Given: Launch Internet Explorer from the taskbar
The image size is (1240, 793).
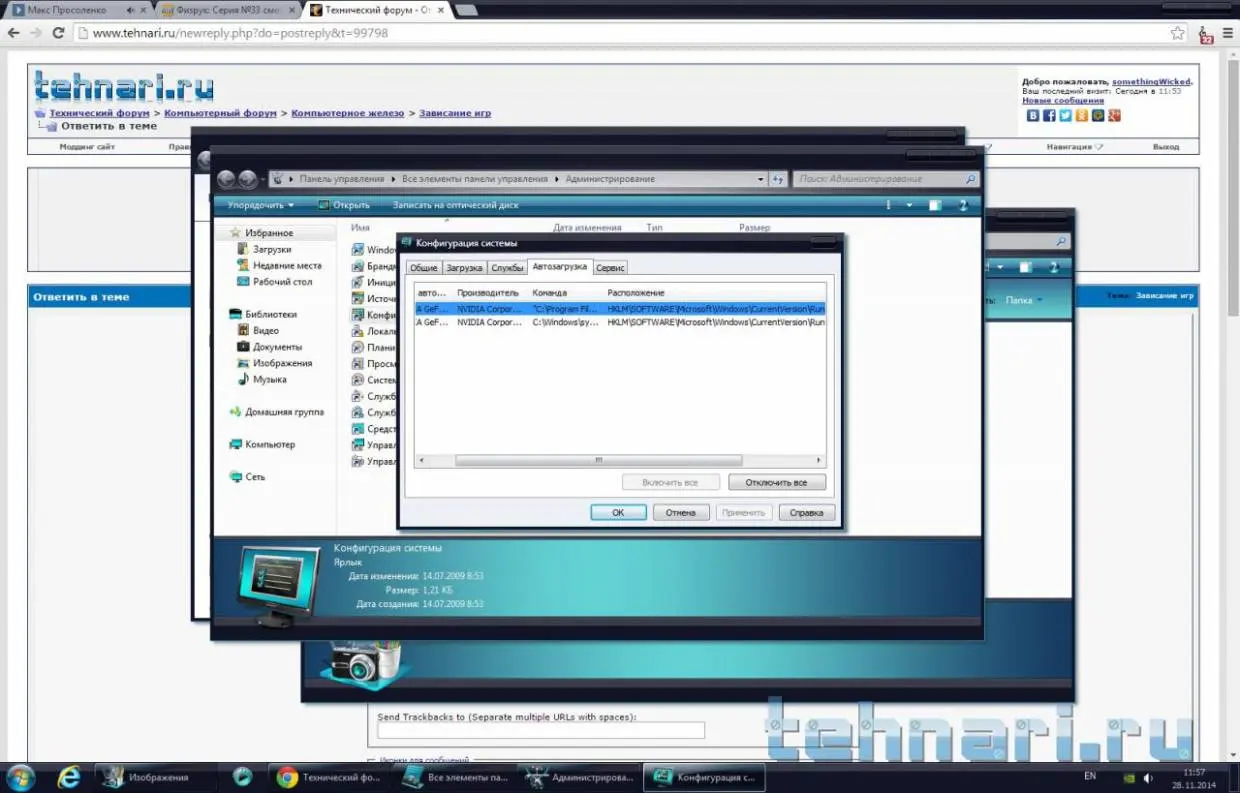Looking at the screenshot, I should tap(69, 777).
